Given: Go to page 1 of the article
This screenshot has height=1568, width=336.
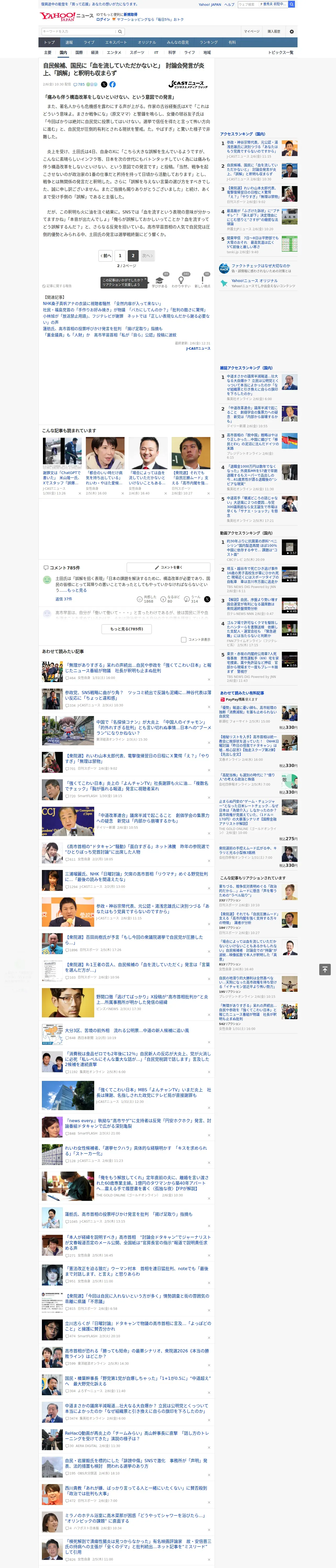Looking at the screenshot, I should click(x=120, y=256).
